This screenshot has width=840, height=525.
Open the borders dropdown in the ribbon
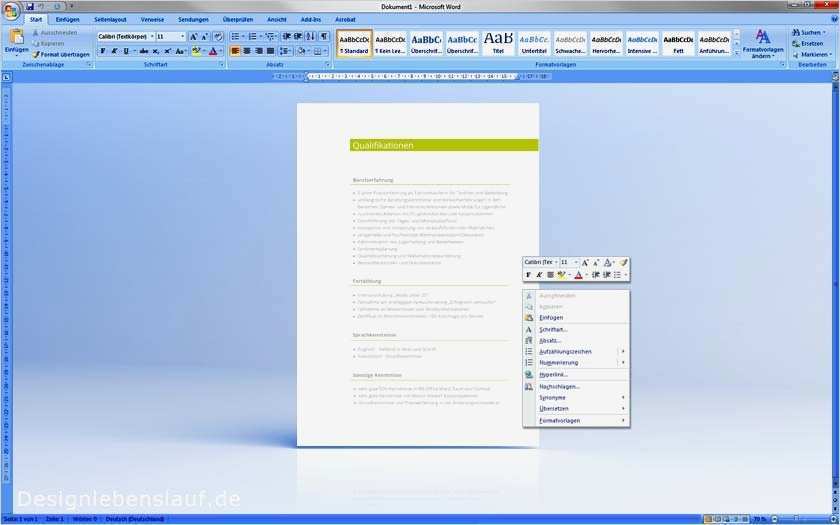pos(325,51)
